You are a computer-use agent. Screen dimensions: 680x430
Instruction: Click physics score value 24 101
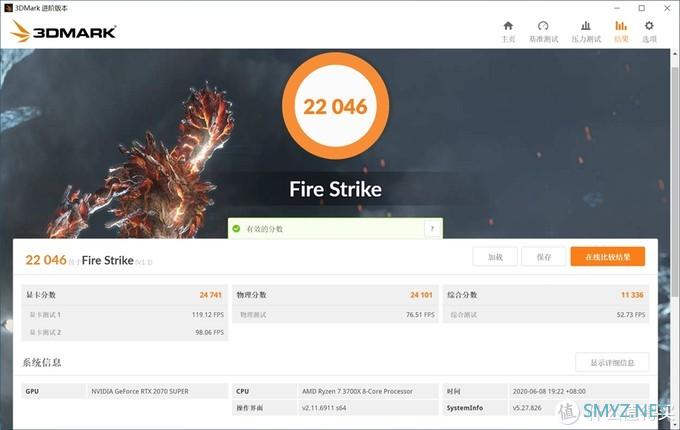(422, 295)
